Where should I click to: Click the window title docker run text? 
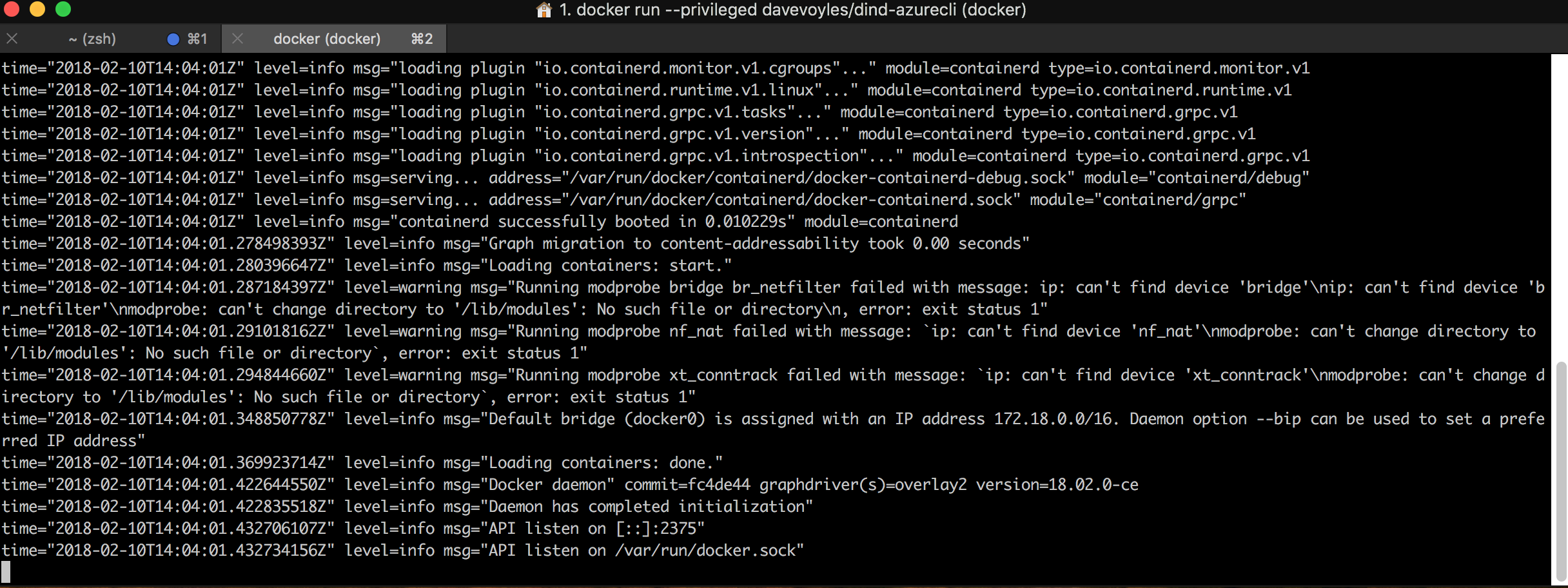tap(792, 10)
